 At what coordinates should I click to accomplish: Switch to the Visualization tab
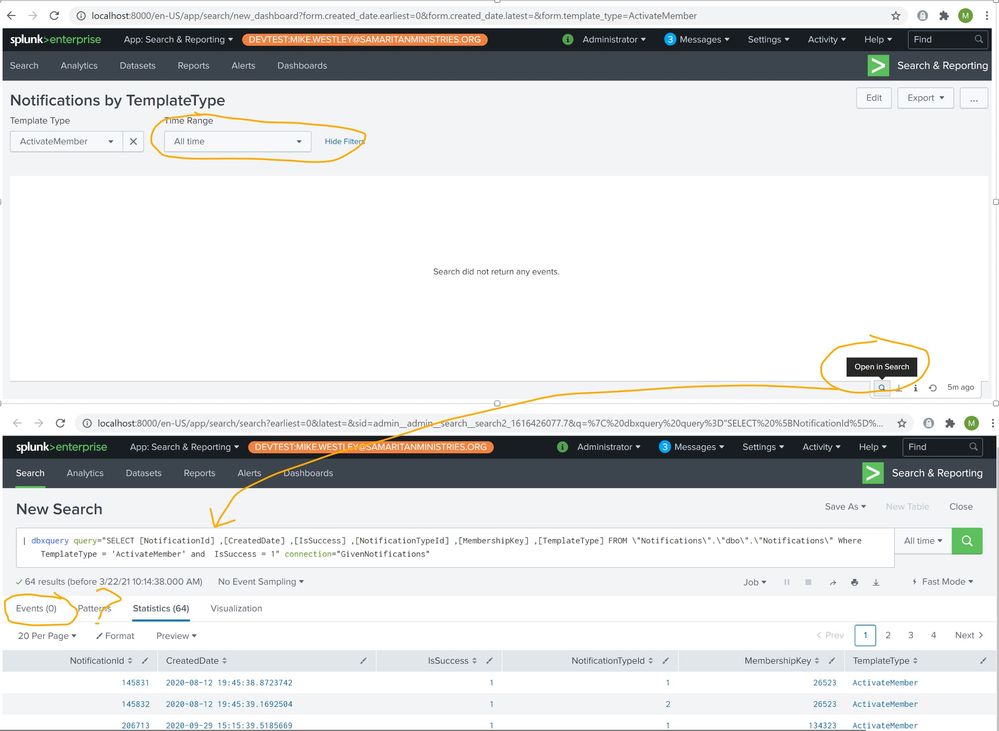(236, 608)
